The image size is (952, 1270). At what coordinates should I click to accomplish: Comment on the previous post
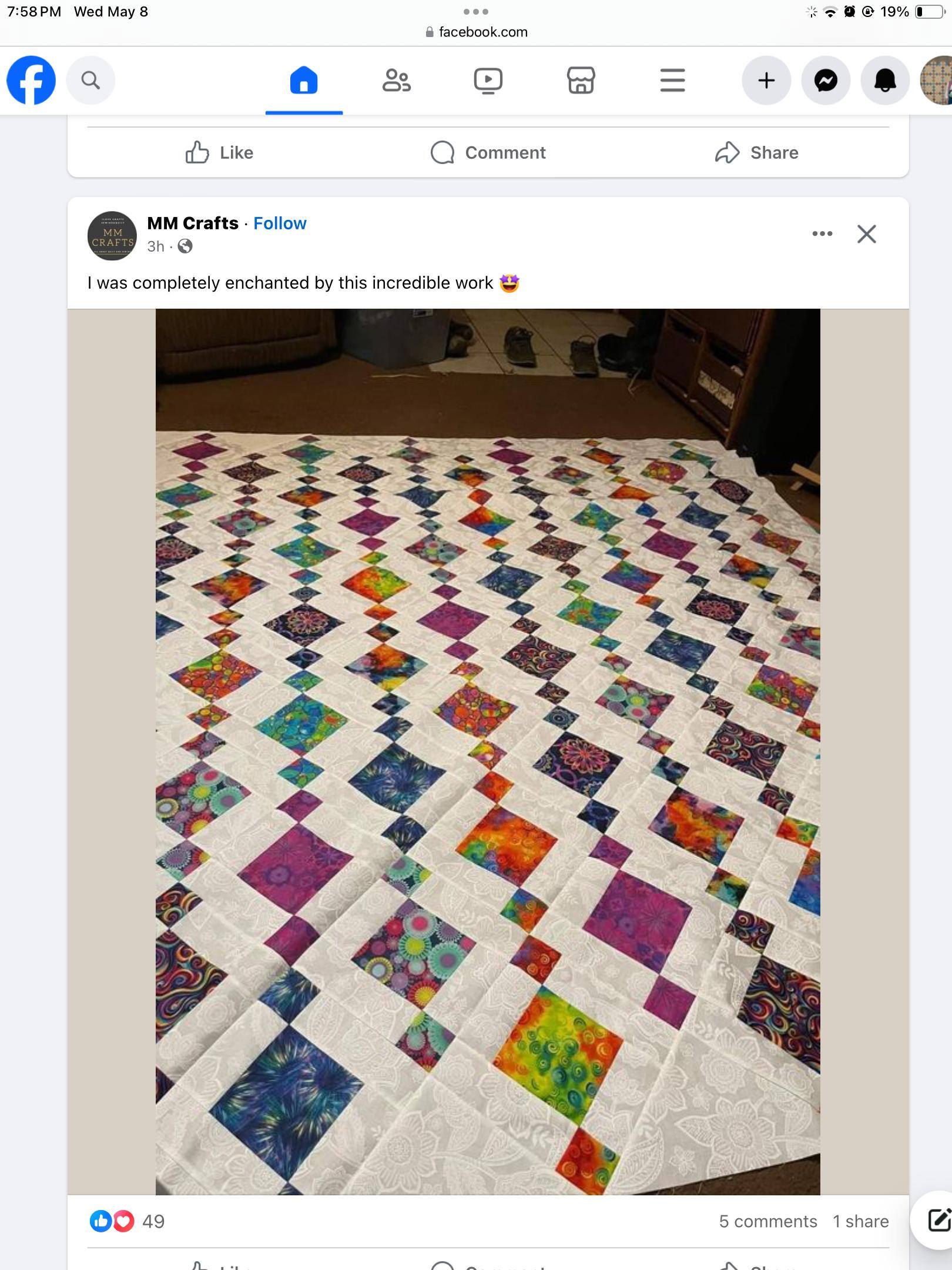coord(488,152)
